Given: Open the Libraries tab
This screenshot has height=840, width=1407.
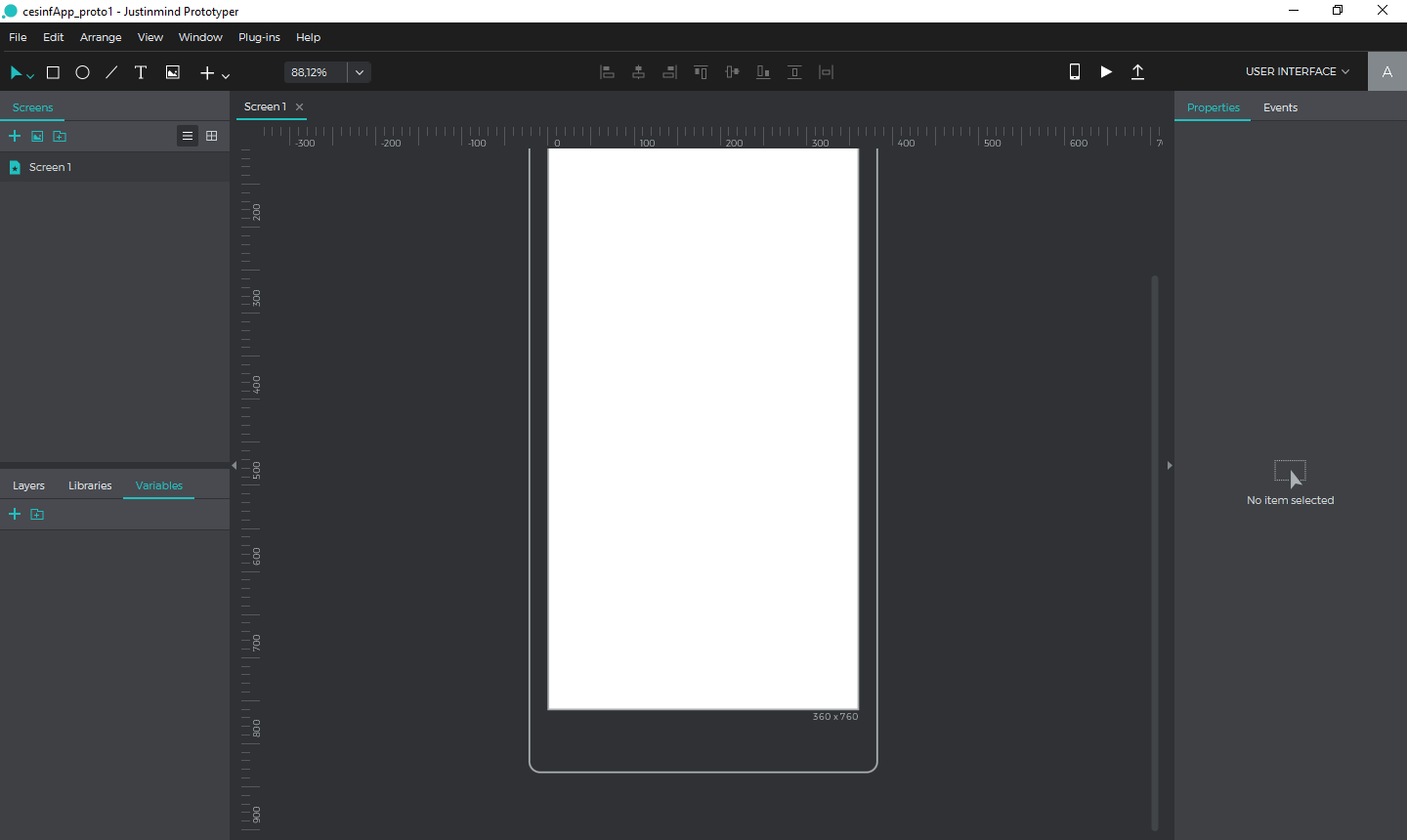Looking at the screenshot, I should [90, 485].
